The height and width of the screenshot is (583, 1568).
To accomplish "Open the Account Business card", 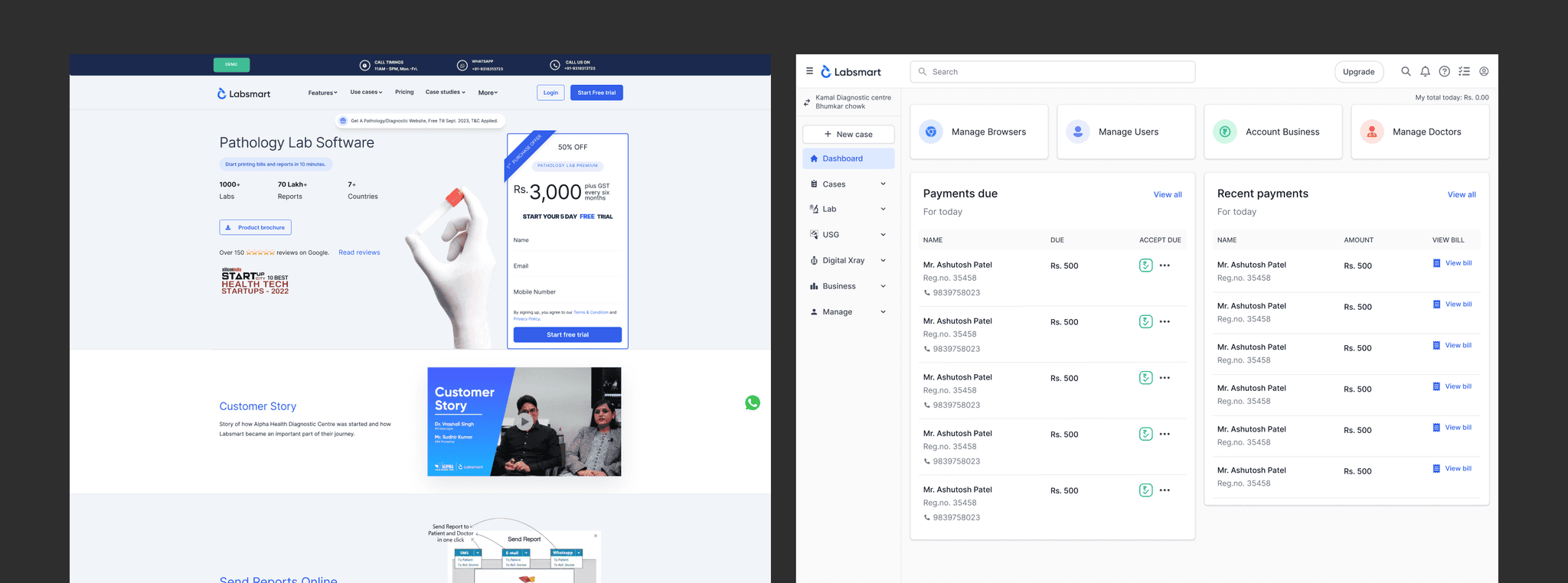I will tap(1272, 132).
